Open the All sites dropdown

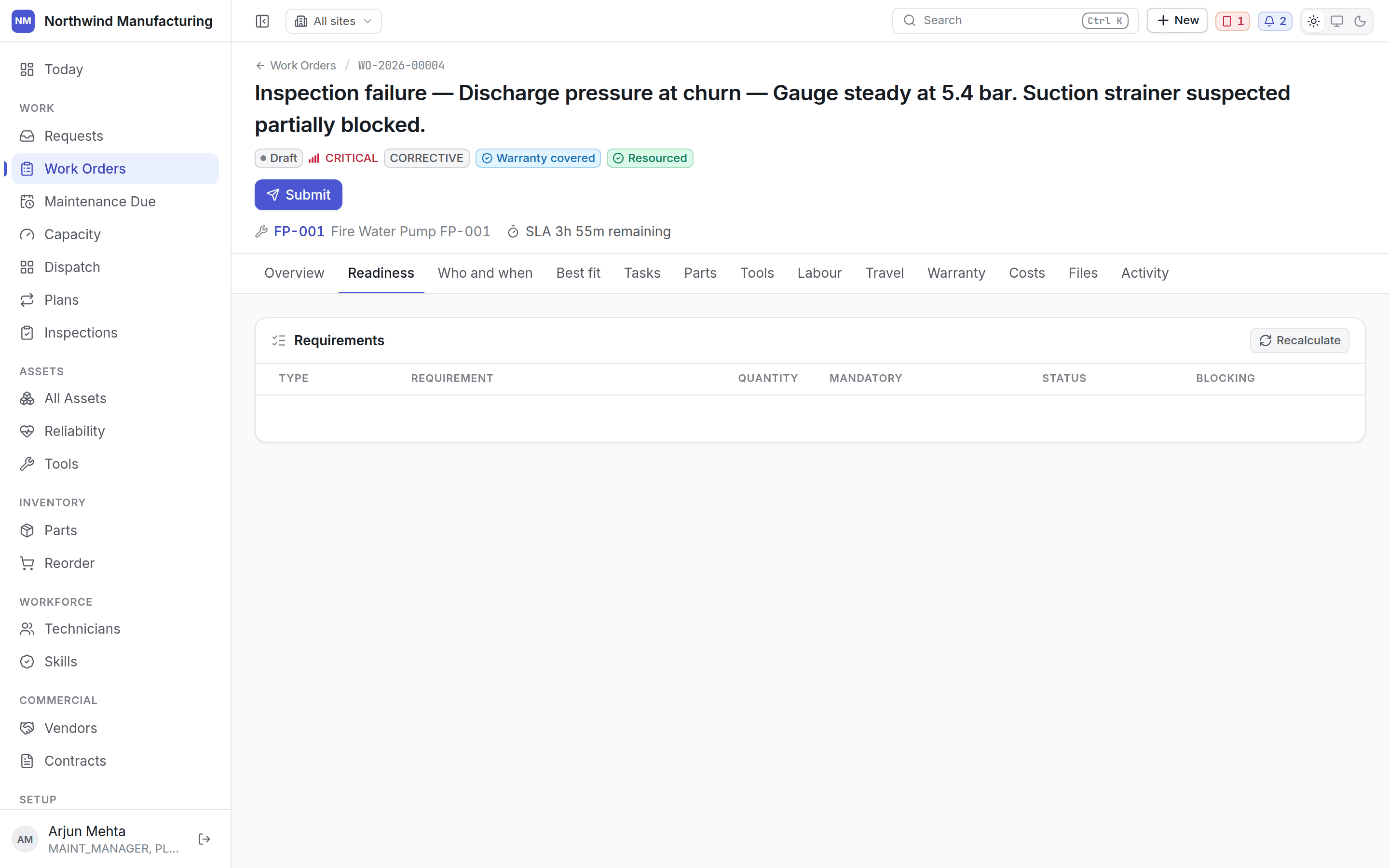coord(333,21)
